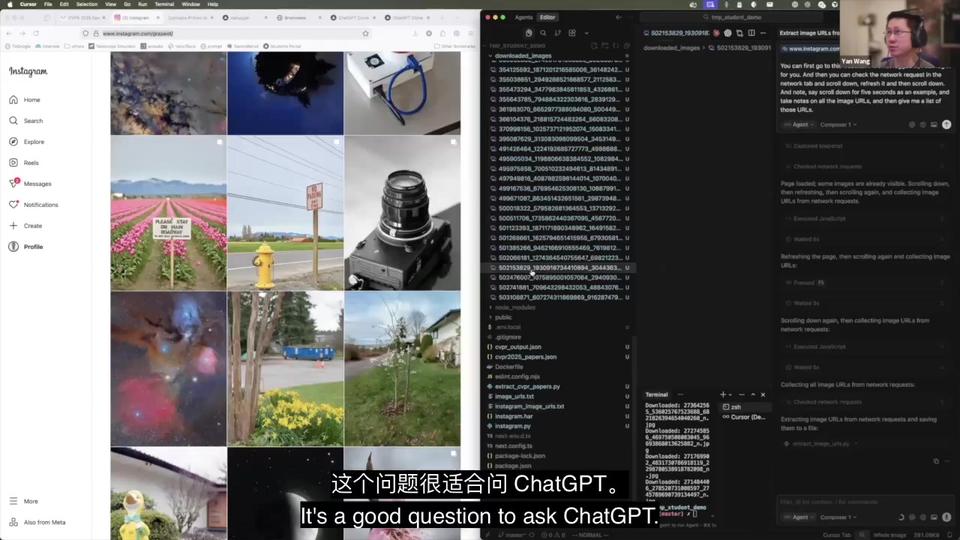Open editor more actions ellipsis
The height and width of the screenshot is (540, 960).
(x=763, y=33)
